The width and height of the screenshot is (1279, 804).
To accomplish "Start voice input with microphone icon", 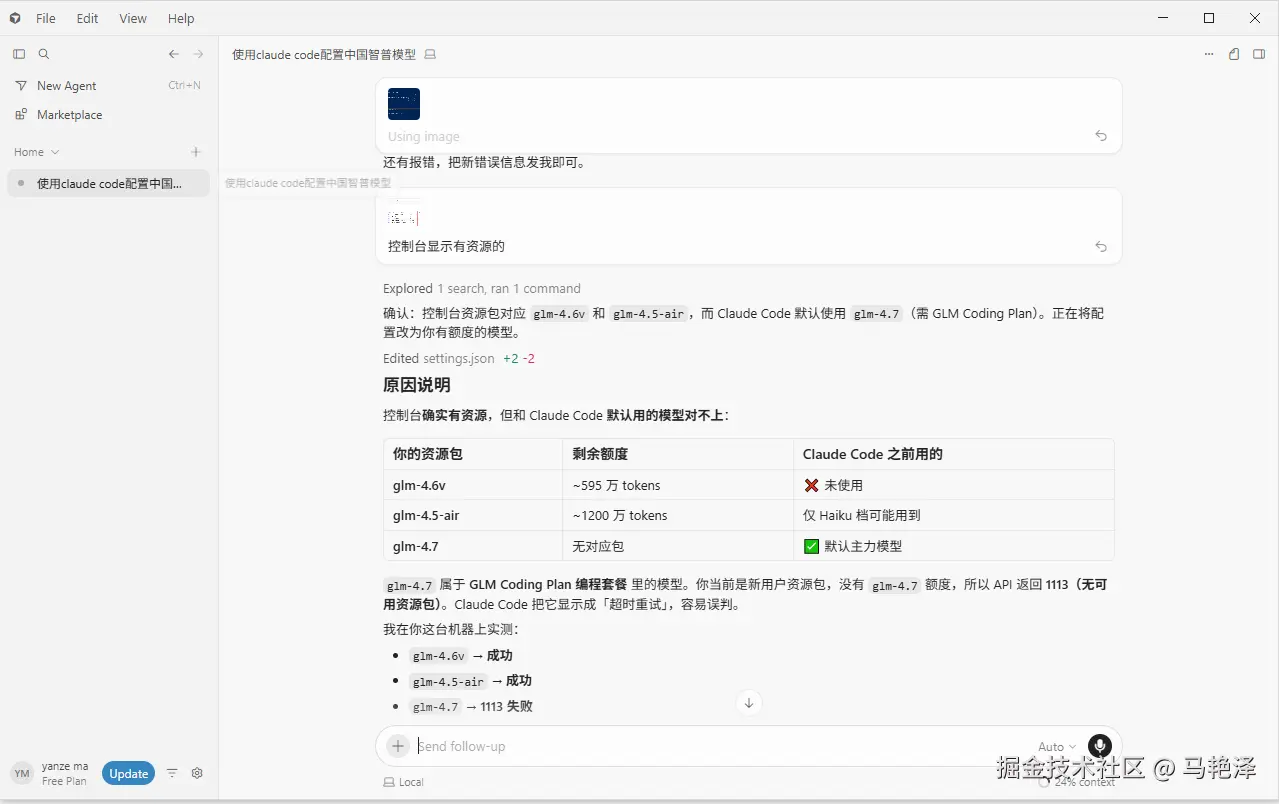I will pyautogui.click(x=1100, y=746).
